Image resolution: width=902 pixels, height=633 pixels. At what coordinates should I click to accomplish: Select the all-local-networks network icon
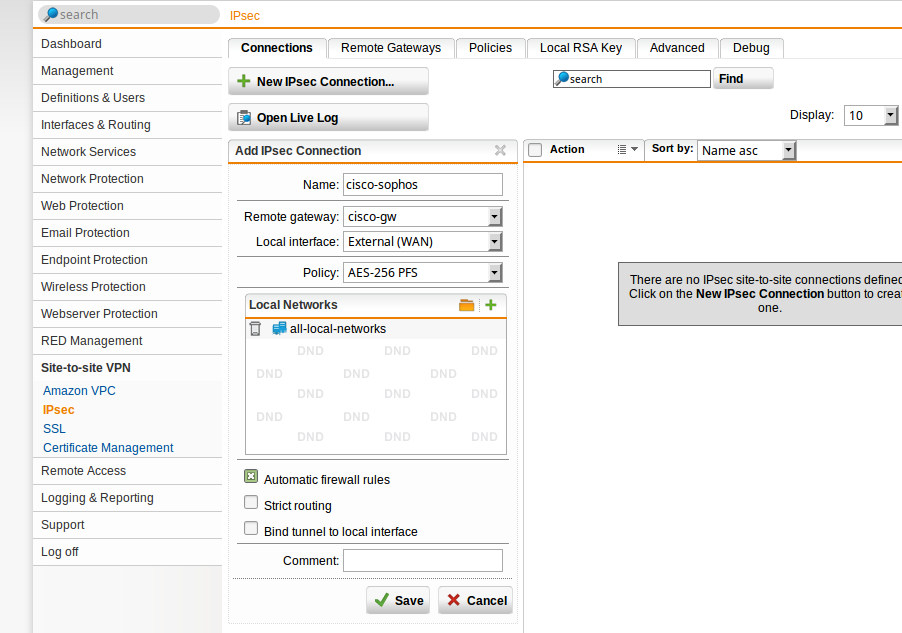(x=278, y=328)
